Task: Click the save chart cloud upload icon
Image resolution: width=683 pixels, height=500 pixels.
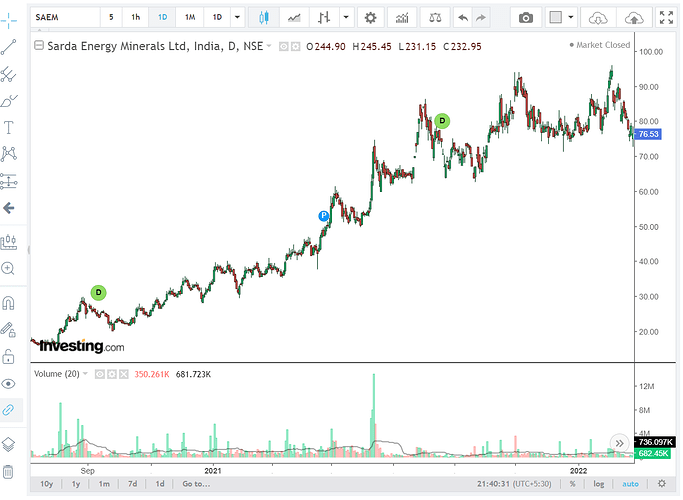Action: [x=634, y=18]
